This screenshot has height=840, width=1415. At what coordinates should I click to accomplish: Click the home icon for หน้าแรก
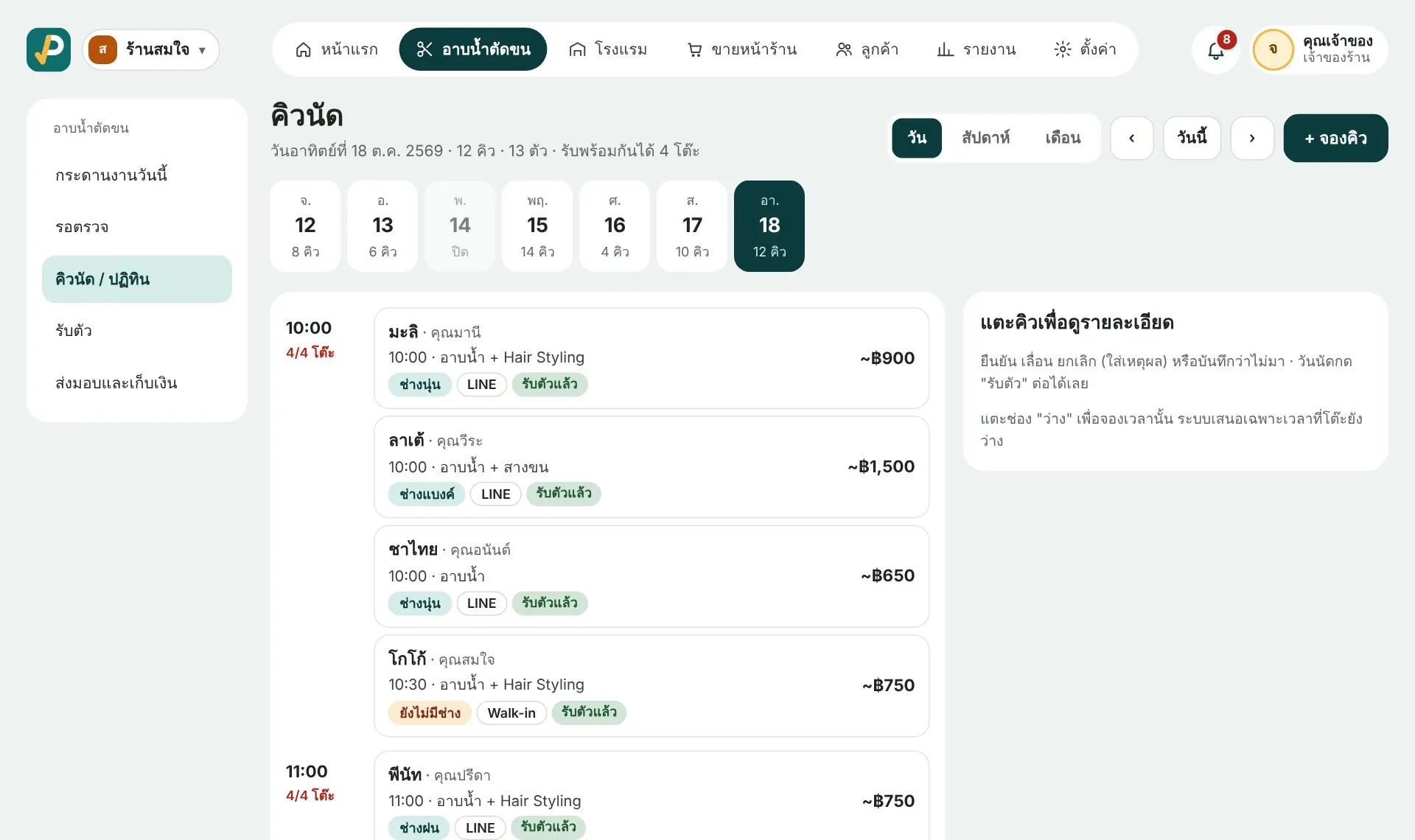[303, 49]
